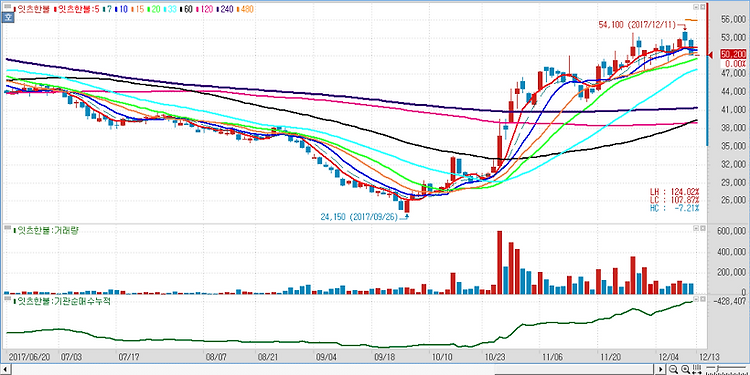This screenshot has width=750, height=375.
Task: Select the 7-day moving average legend
Action: [x=107, y=9]
